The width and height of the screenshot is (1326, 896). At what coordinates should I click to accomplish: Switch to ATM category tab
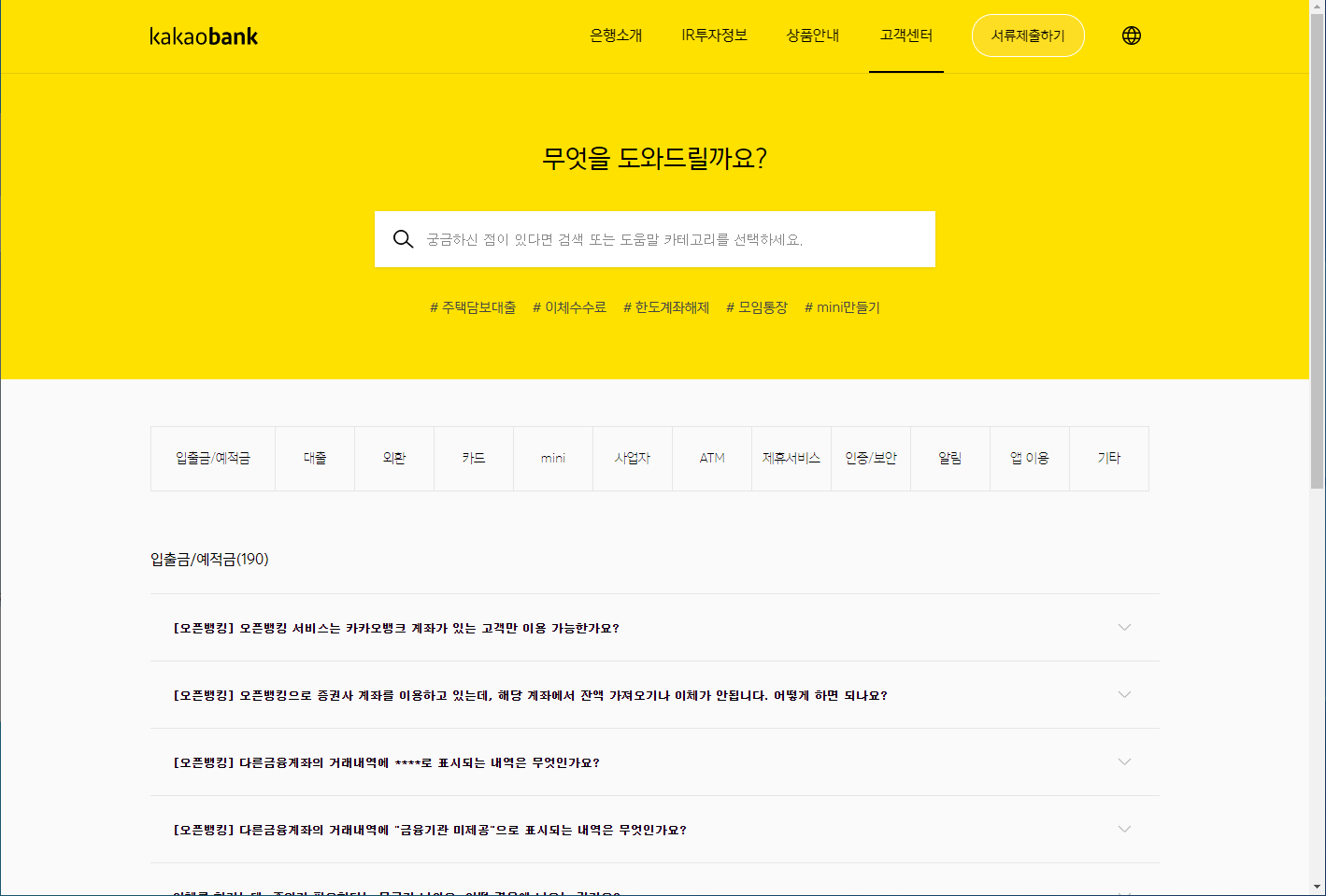point(712,459)
